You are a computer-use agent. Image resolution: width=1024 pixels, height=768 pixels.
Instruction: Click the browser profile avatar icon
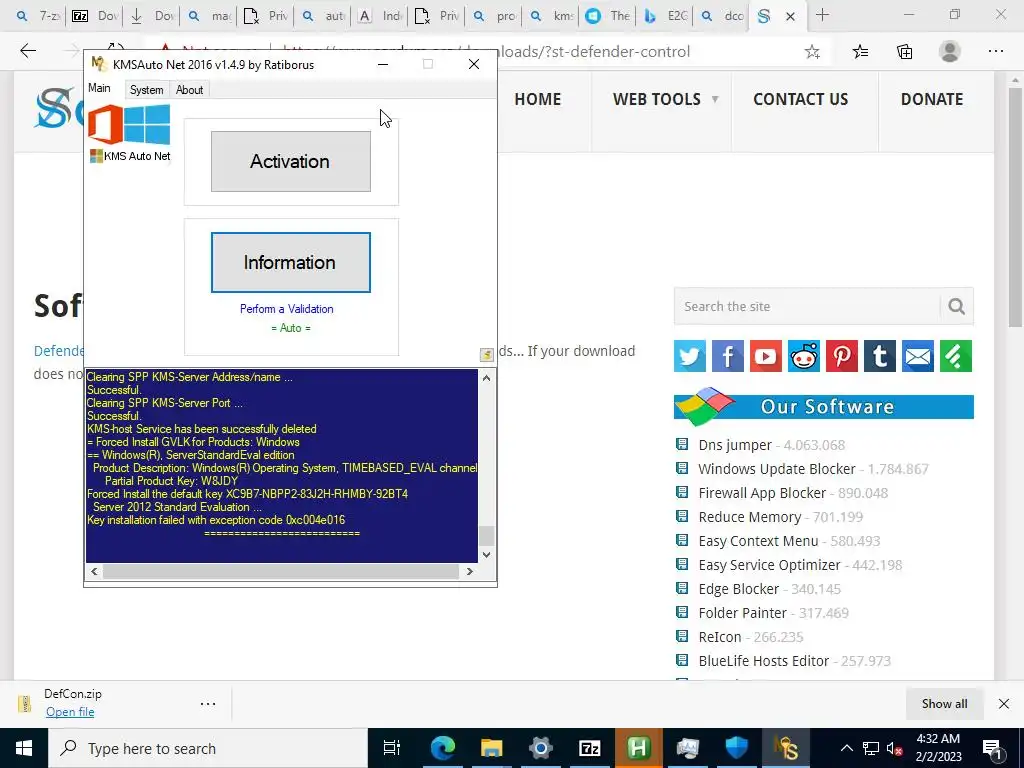pyautogui.click(x=950, y=51)
